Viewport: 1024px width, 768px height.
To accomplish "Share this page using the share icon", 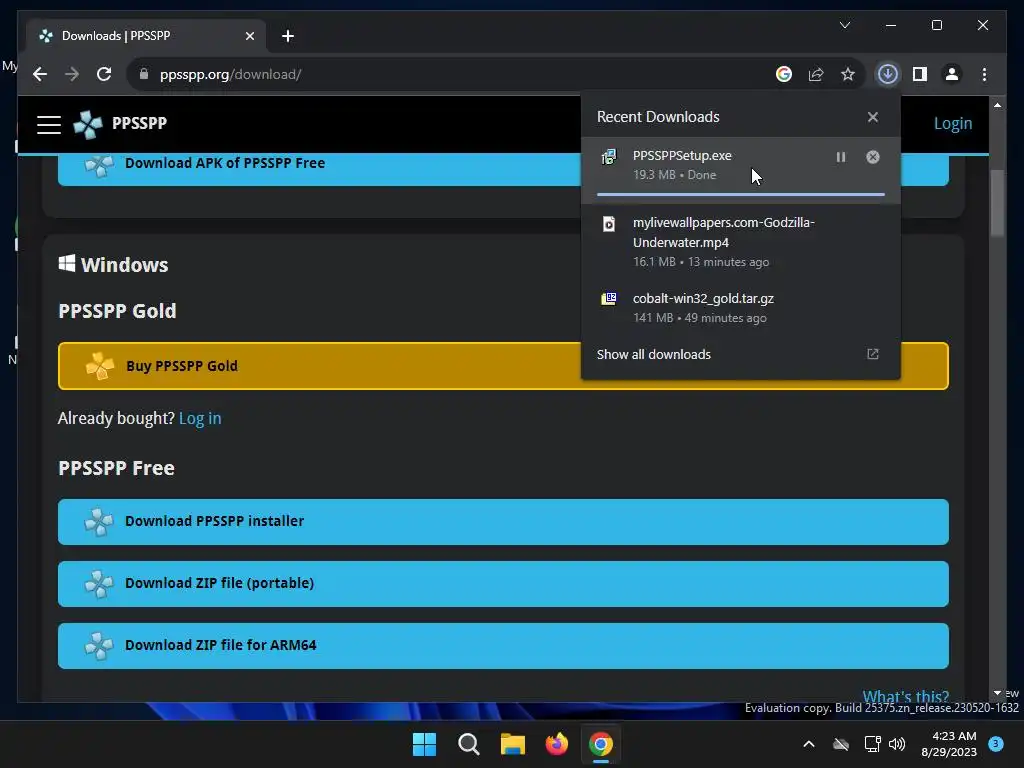I will 816,74.
